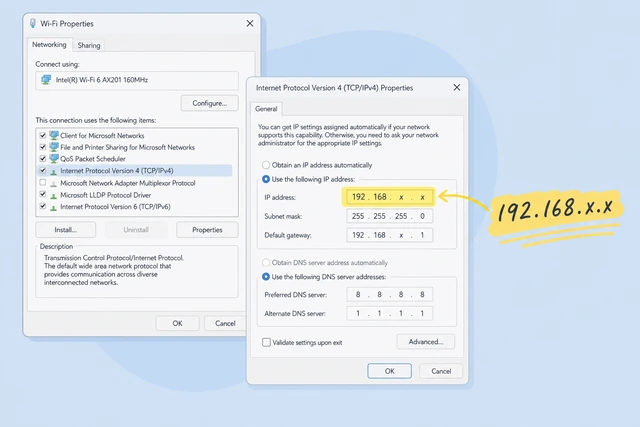Enable Microsoft Network Adapter Multiplexor Protocol checkbox
Image resolution: width=640 pixels, height=427 pixels.
[42, 182]
